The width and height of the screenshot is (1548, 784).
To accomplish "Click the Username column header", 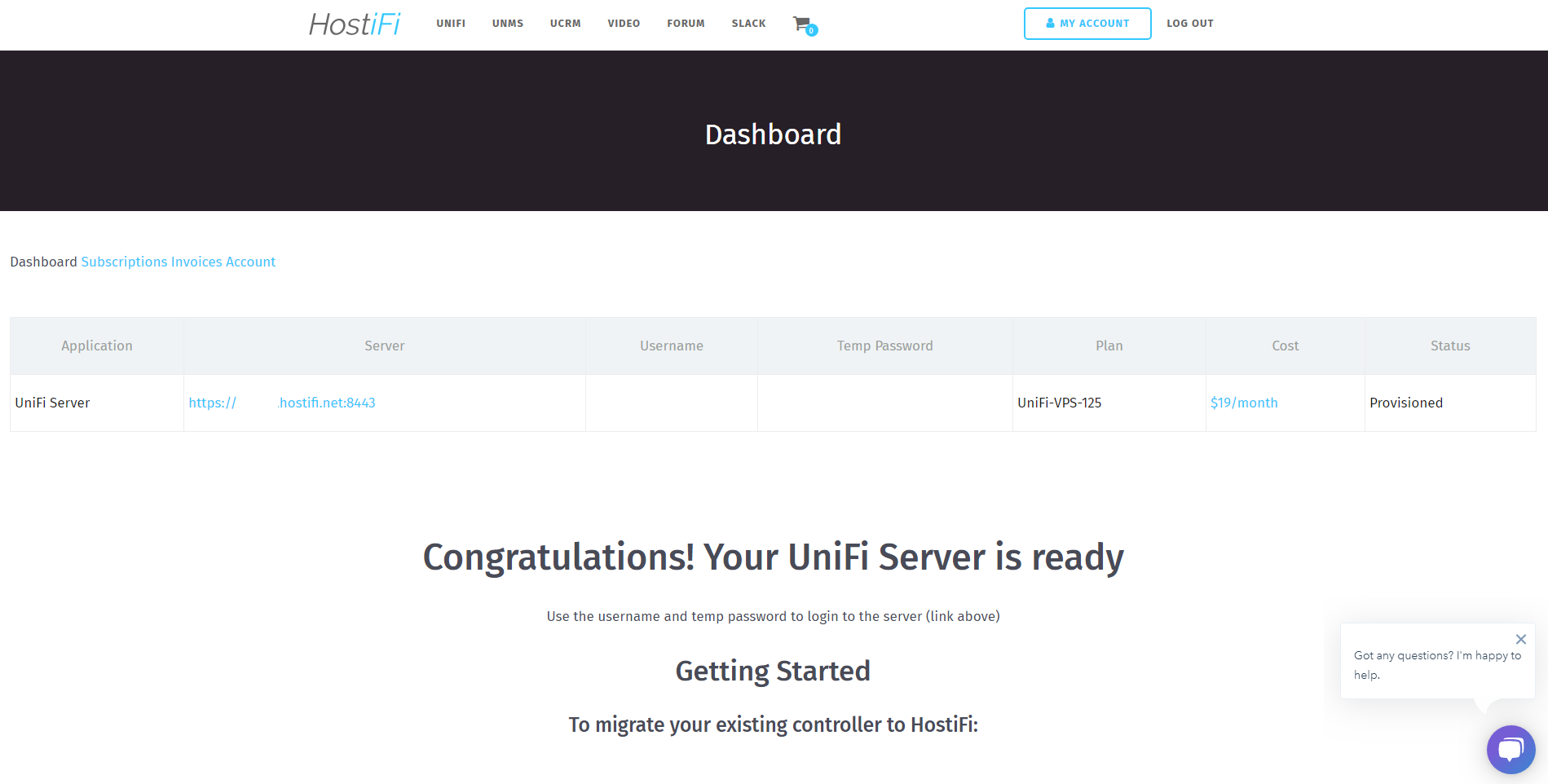I will pyautogui.click(x=672, y=346).
